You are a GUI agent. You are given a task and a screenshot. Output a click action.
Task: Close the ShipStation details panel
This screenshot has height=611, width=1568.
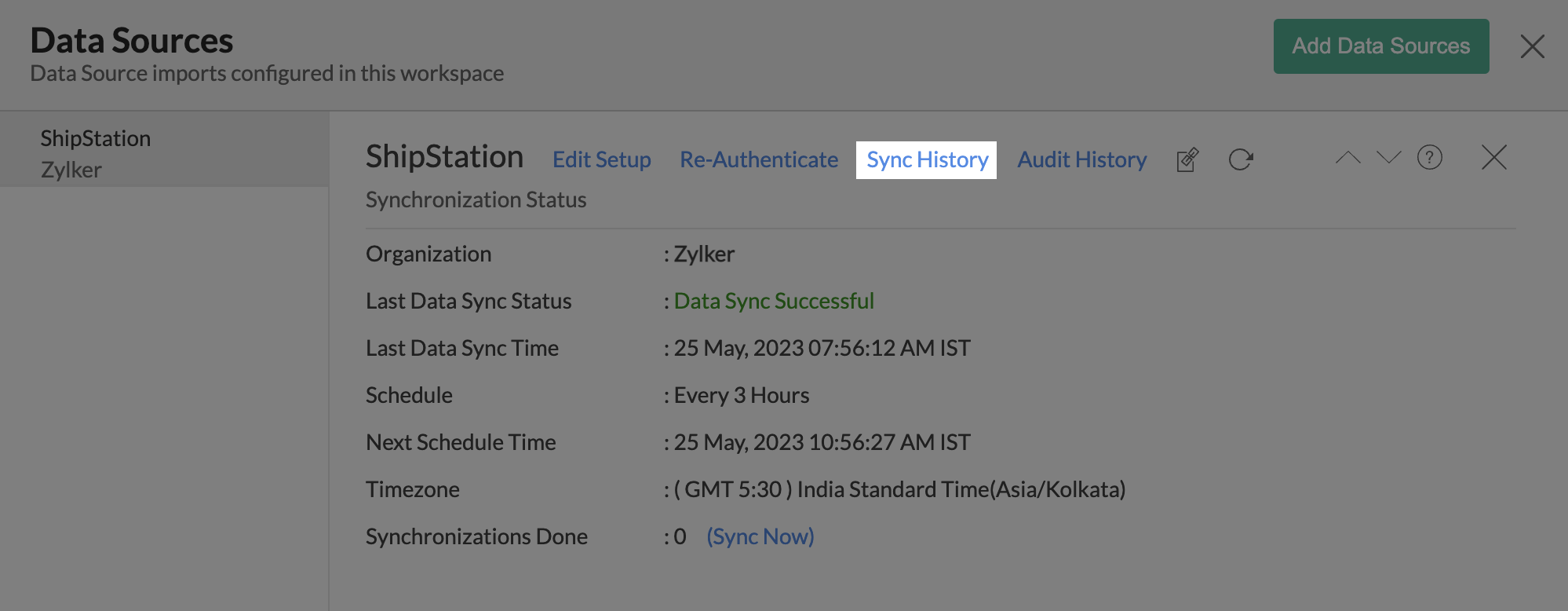click(1494, 158)
